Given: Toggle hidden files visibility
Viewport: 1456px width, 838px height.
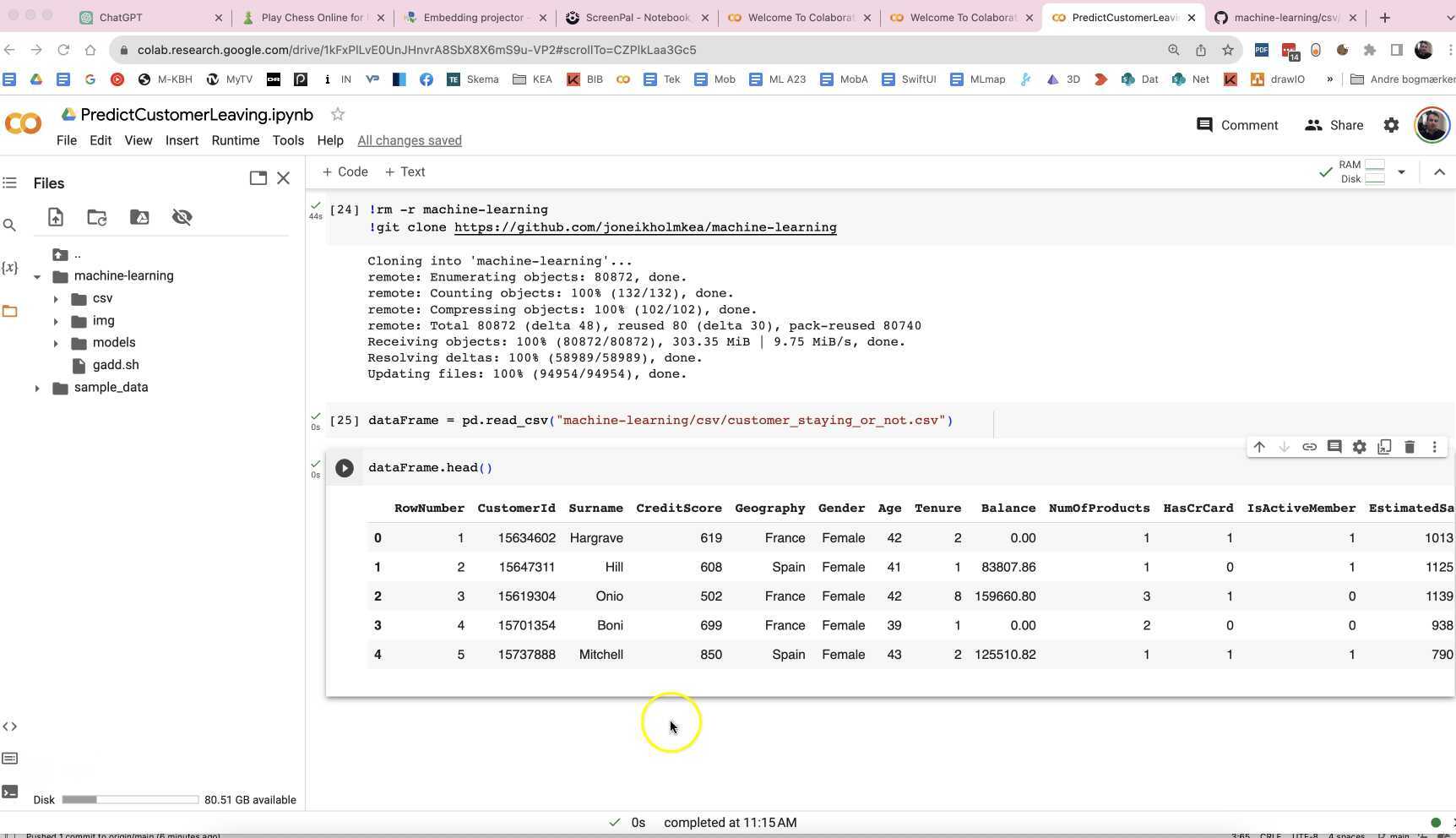Looking at the screenshot, I should (x=182, y=217).
